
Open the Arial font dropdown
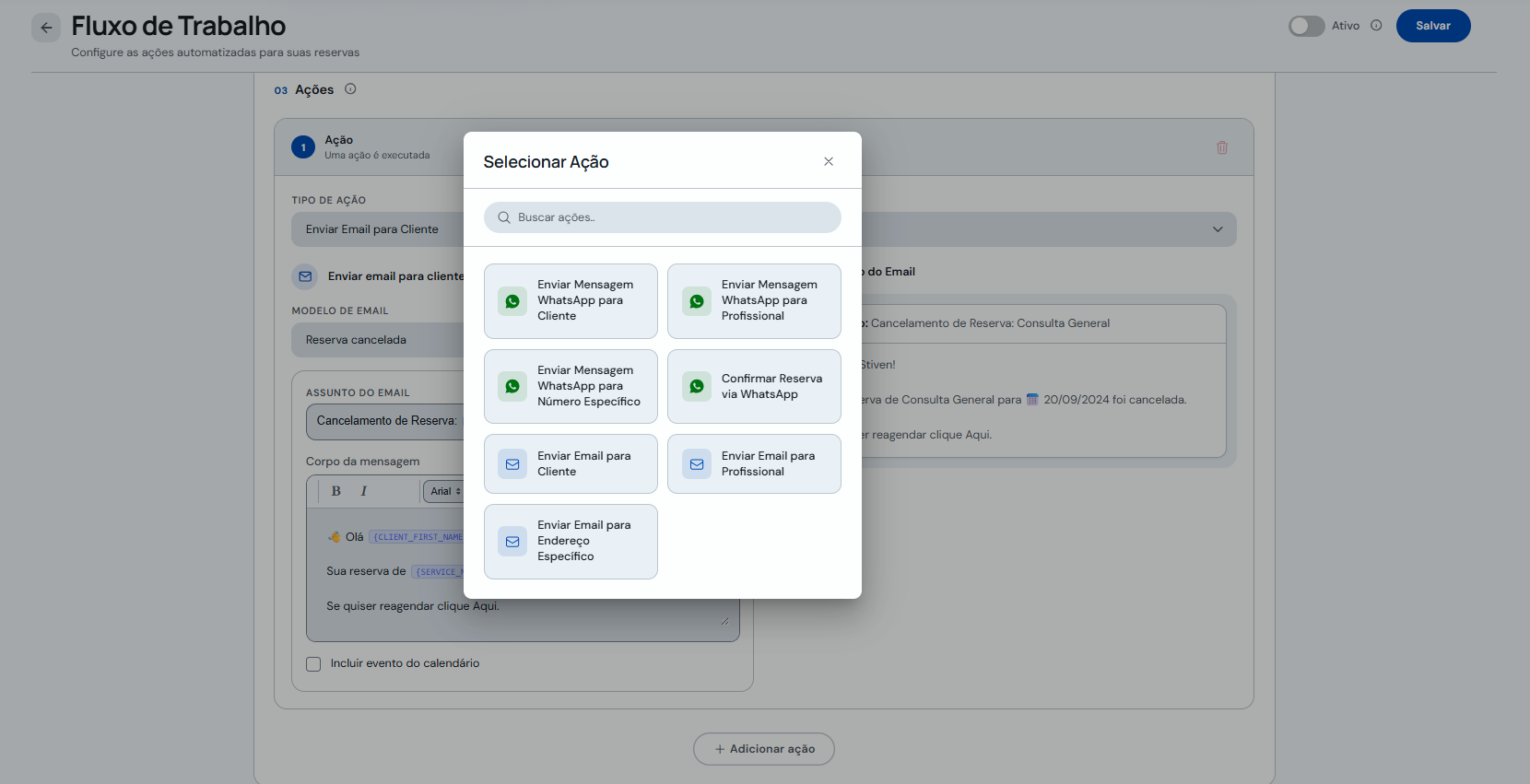tap(445, 491)
